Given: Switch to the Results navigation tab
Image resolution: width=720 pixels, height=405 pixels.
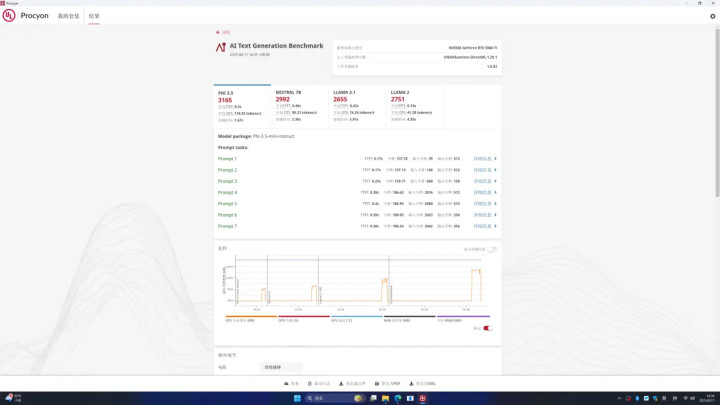Looking at the screenshot, I should coord(94,16).
